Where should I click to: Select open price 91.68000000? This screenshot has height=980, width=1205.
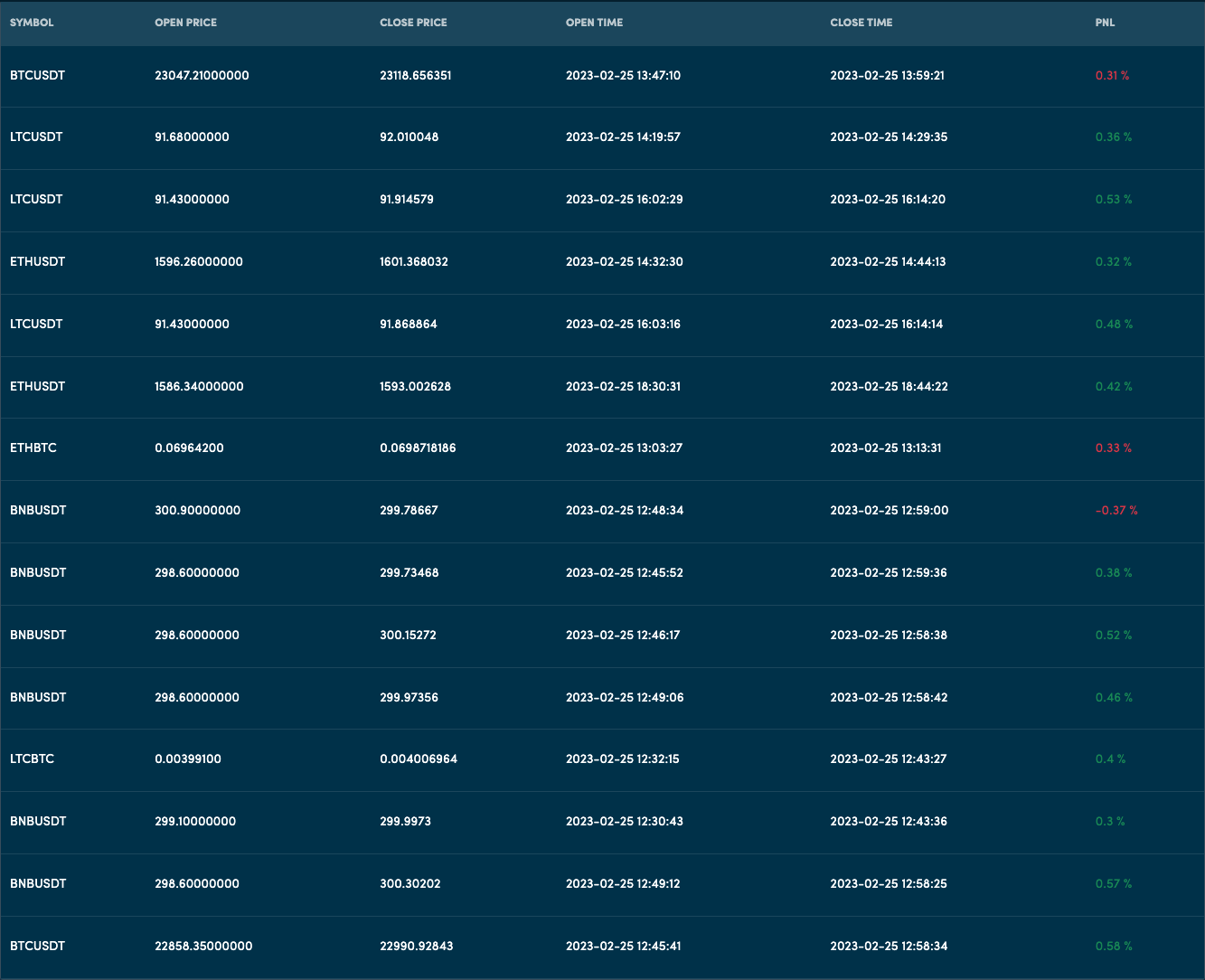(x=192, y=137)
